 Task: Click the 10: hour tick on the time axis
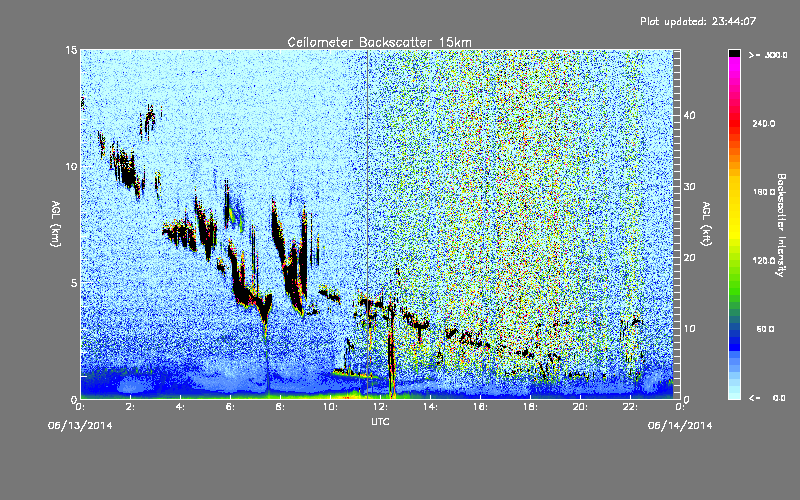pos(331,407)
